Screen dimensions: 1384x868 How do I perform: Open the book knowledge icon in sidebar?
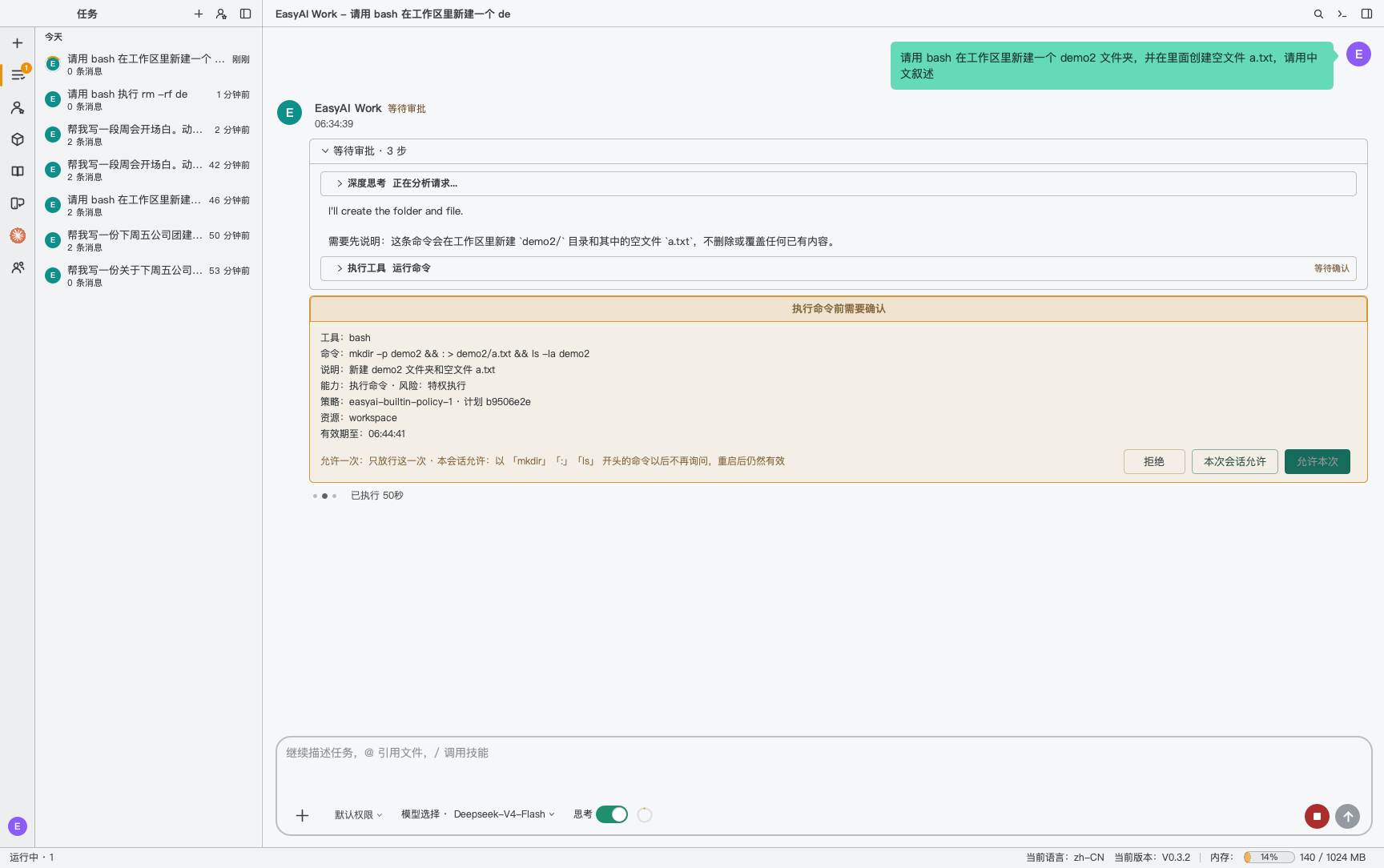point(17,171)
